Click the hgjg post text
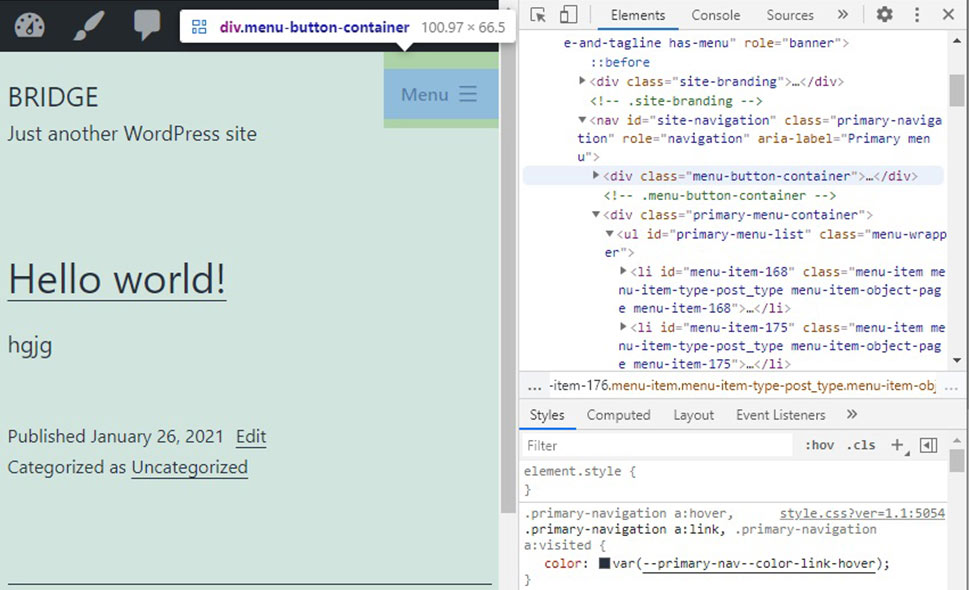Image resolution: width=969 pixels, height=590 pixels. tap(30, 345)
